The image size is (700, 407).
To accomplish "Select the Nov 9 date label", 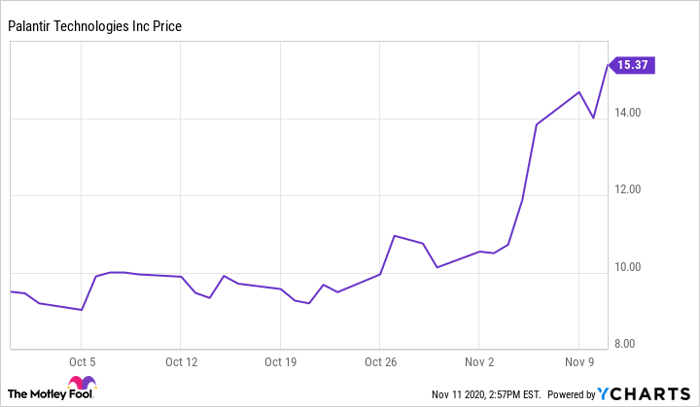I will point(580,361).
